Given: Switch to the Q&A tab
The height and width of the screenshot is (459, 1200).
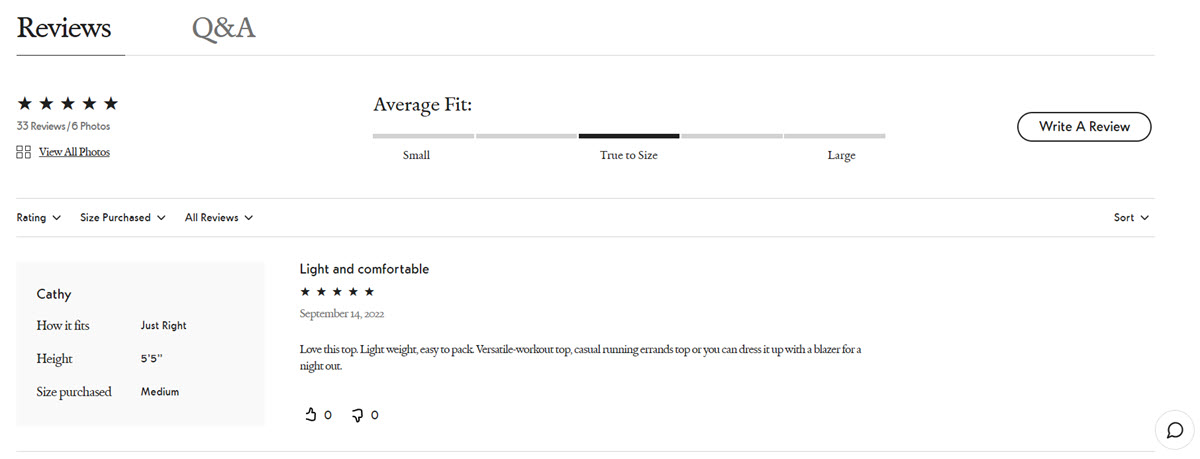Looking at the screenshot, I should coord(223,28).
